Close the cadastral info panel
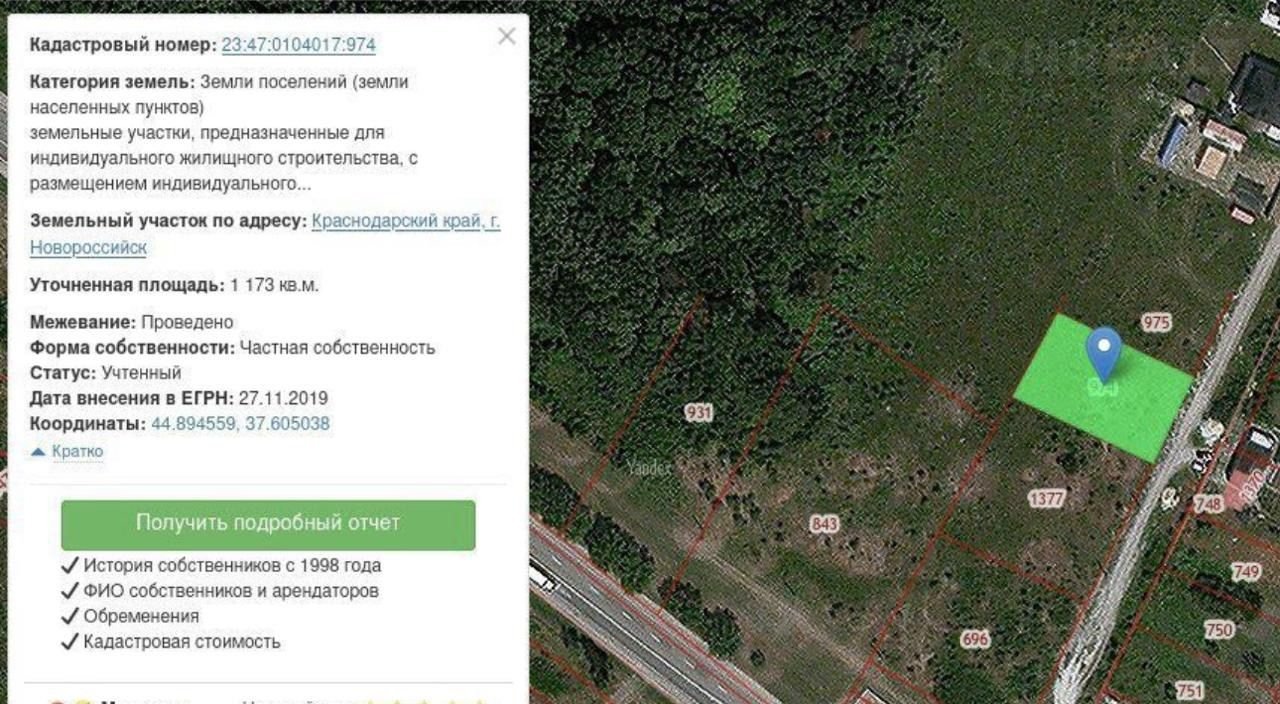 (507, 37)
